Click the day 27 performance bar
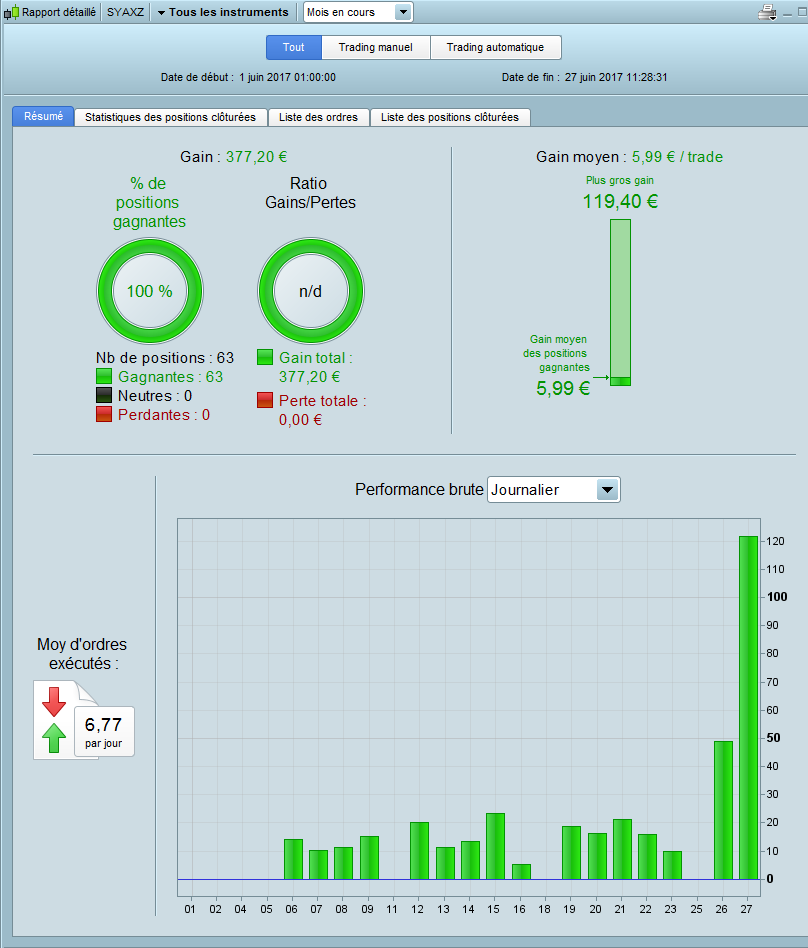Viewport: 808px width, 948px height. [x=748, y=707]
